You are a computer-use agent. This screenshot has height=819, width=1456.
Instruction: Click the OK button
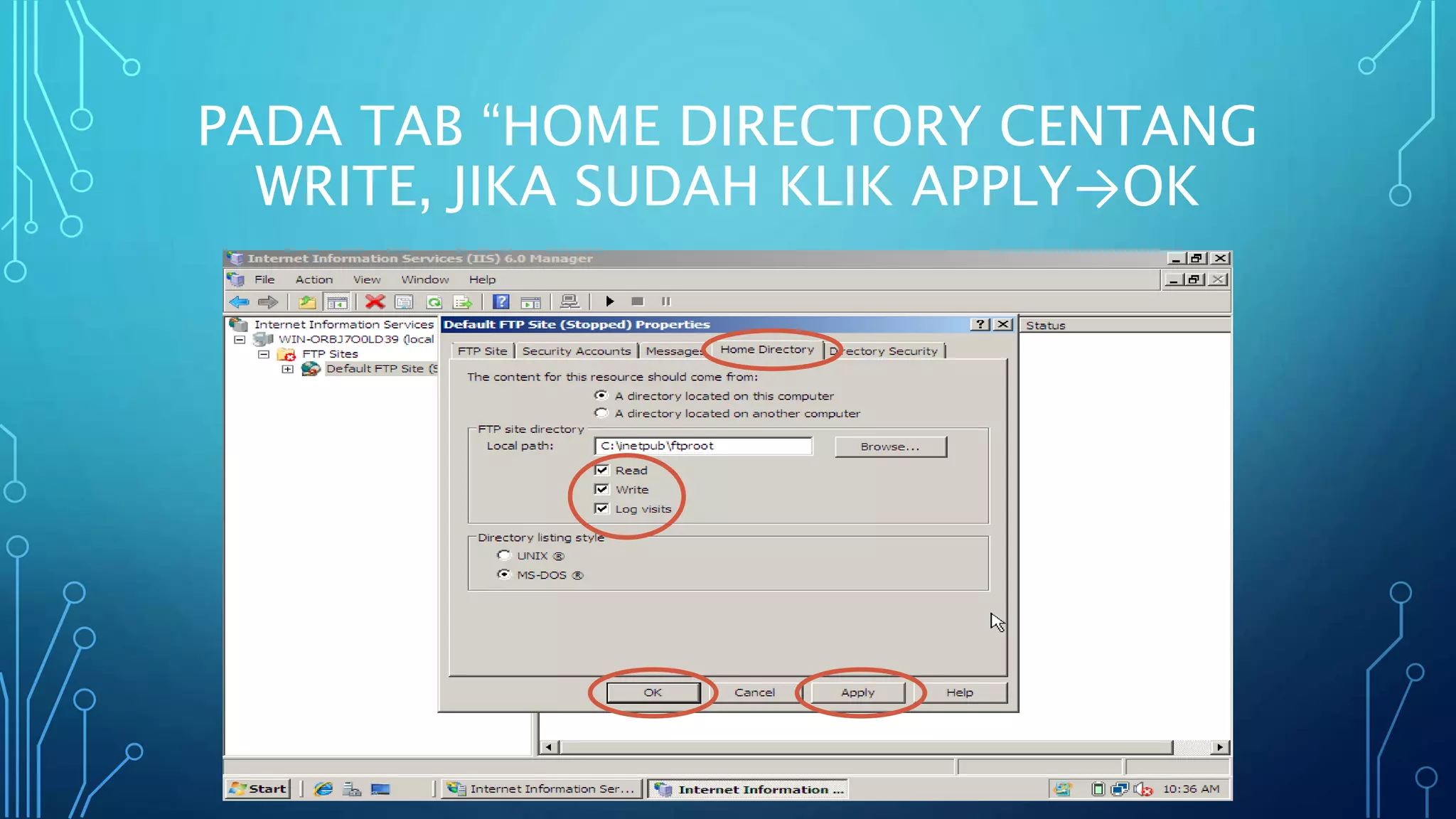[653, 692]
